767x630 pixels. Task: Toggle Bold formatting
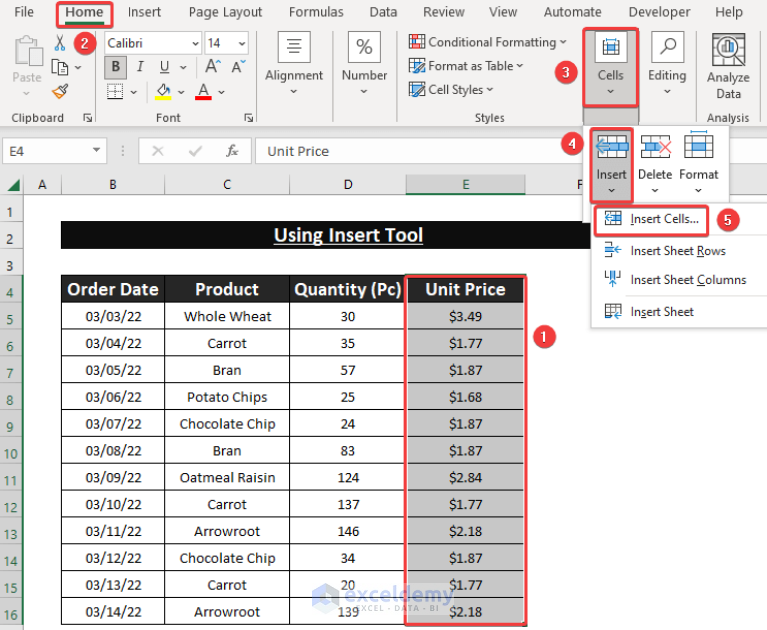[115, 67]
